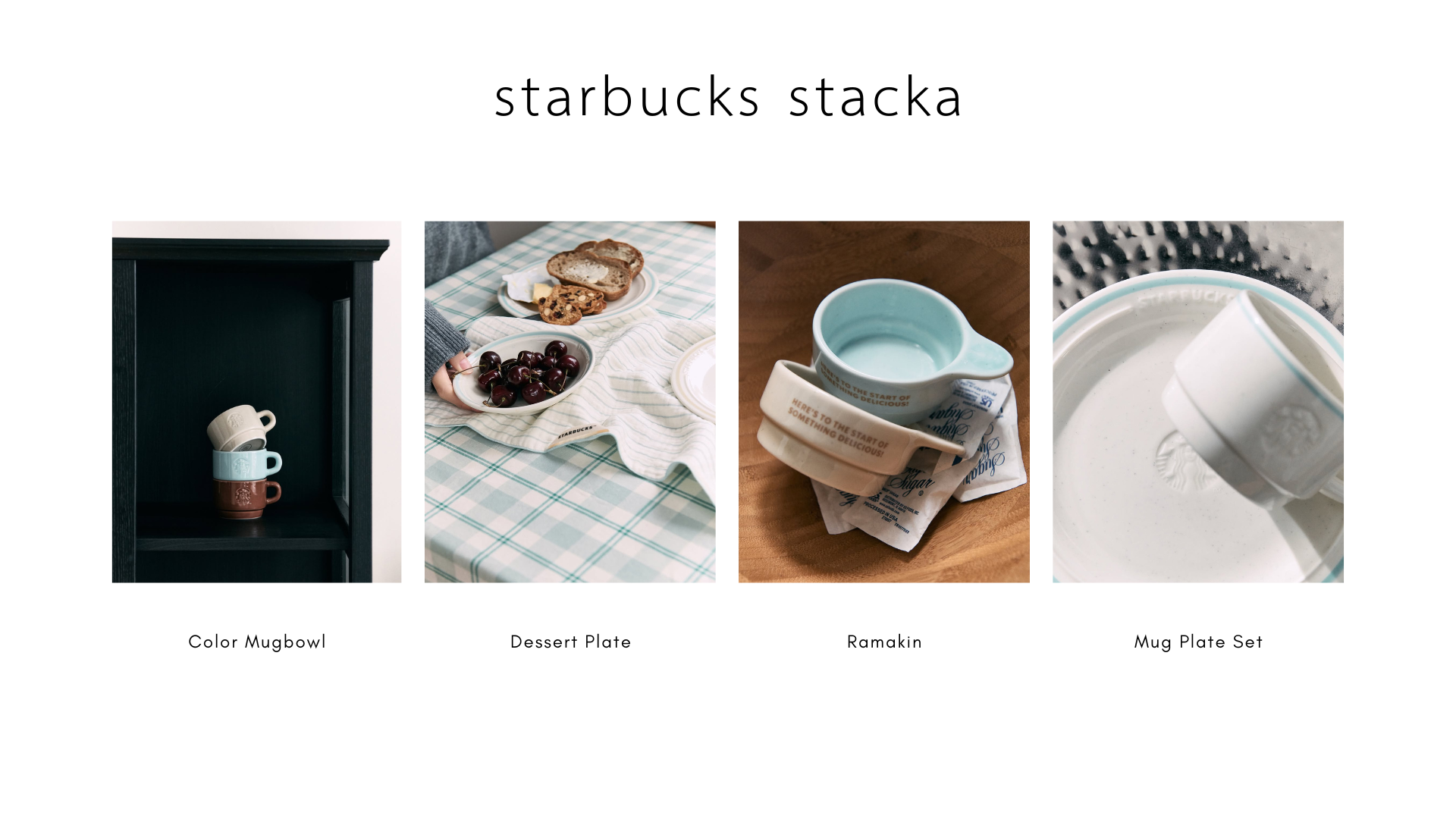Image resolution: width=1456 pixels, height=819 pixels.
Task: Select the "Color Mugbowl" caption
Action: point(257,642)
